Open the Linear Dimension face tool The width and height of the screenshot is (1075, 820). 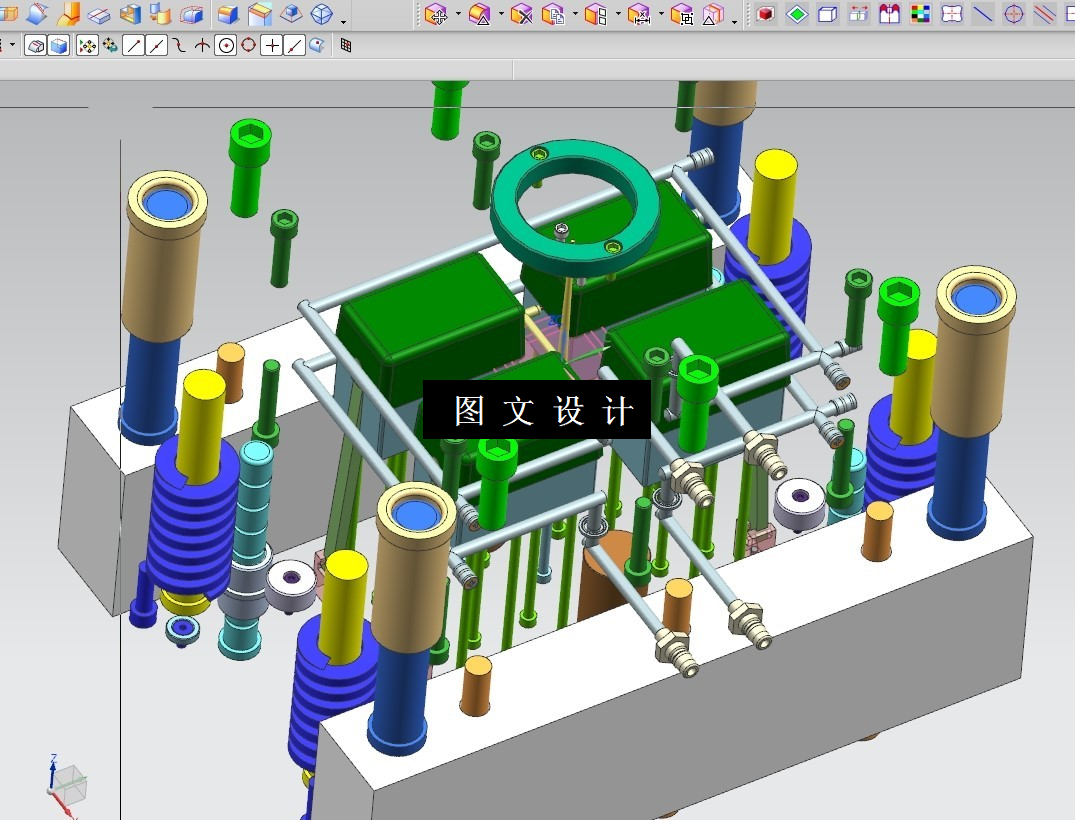(638, 14)
